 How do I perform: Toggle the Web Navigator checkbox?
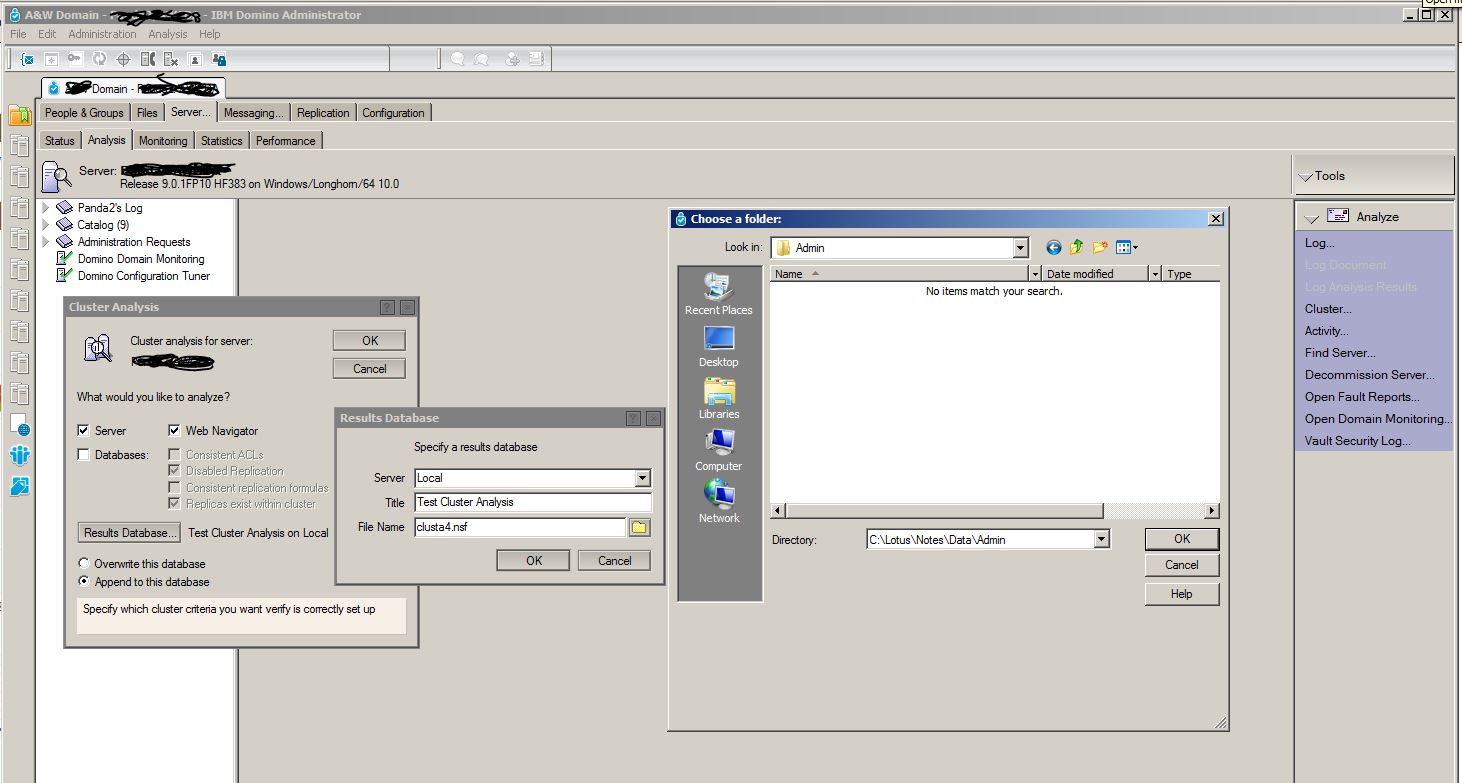[x=175, y=431]
